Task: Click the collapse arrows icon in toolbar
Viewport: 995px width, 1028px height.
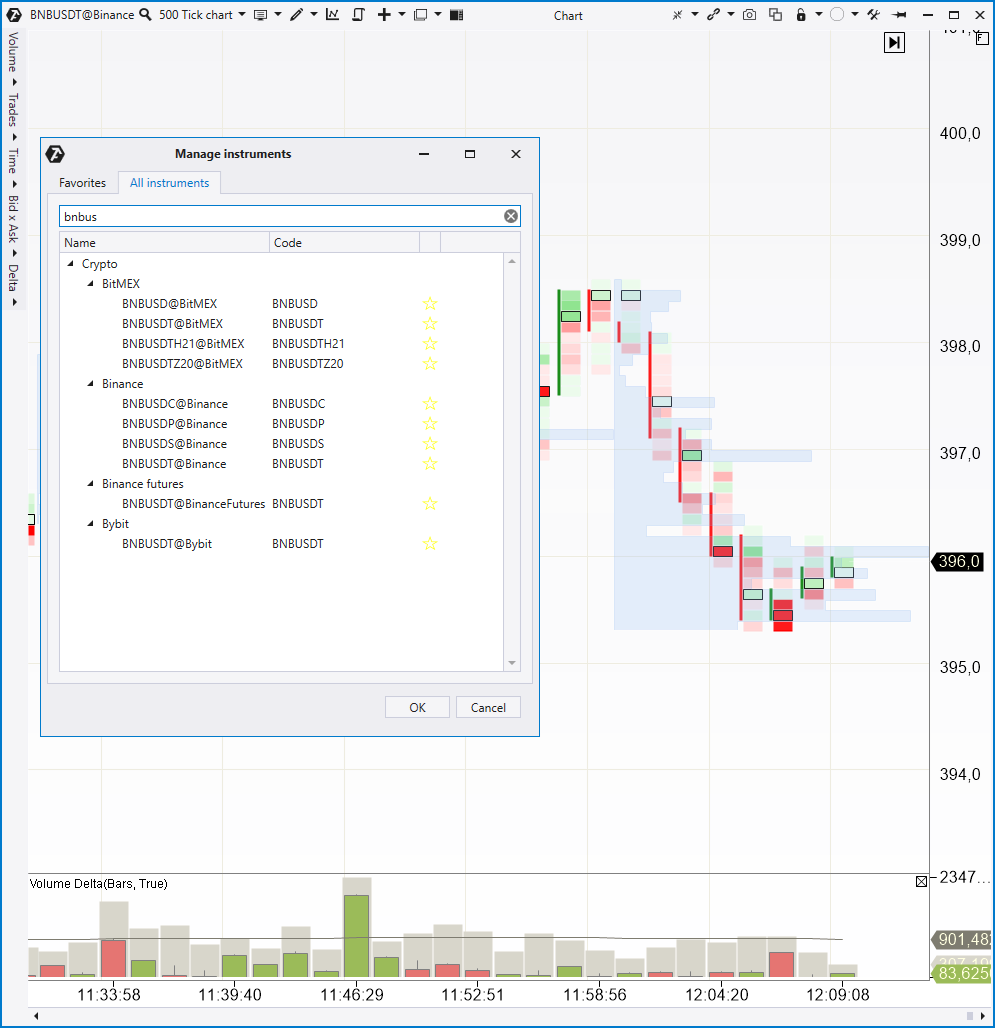Action: [x=677, y=14]
